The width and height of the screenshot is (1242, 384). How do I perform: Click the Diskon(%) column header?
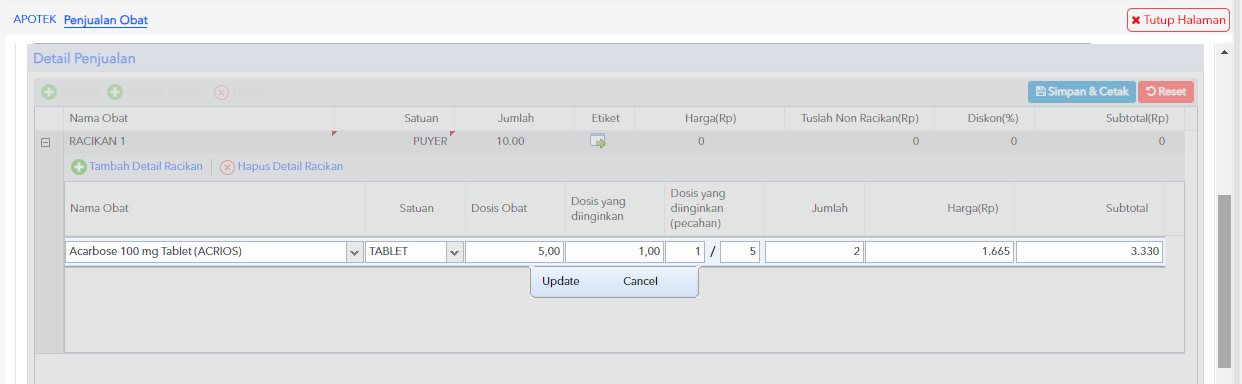pos(984,118)
